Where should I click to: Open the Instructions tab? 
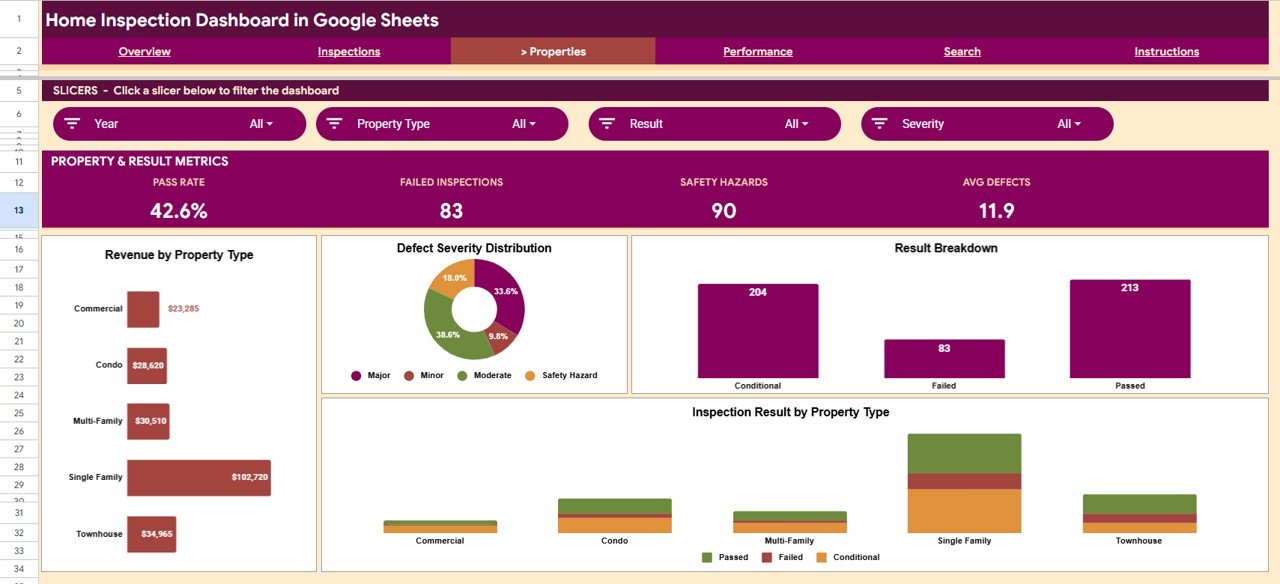click(1166, 51)
